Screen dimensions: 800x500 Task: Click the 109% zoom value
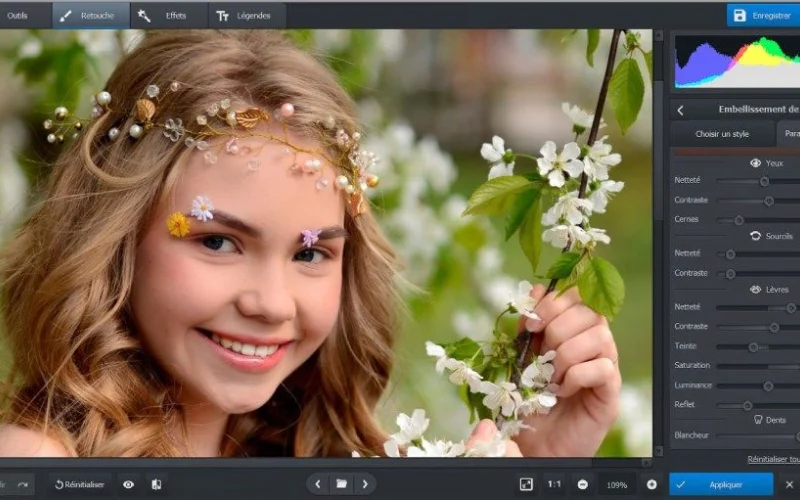(x=617, y=485)
